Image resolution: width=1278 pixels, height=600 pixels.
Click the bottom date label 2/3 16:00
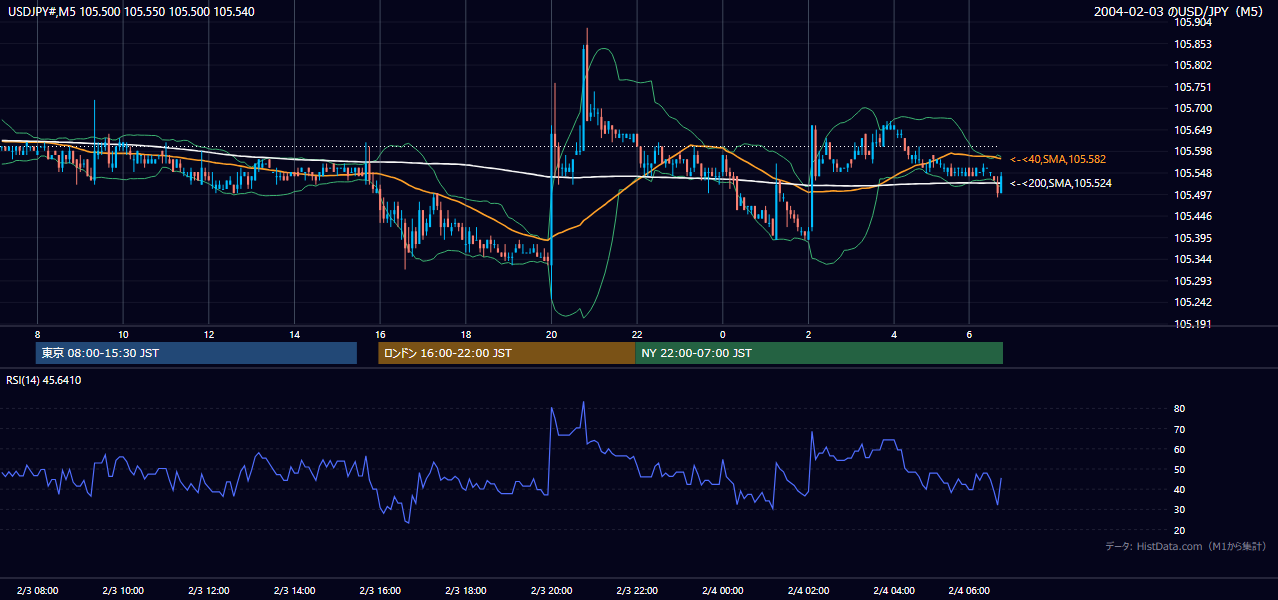[380, 590]
